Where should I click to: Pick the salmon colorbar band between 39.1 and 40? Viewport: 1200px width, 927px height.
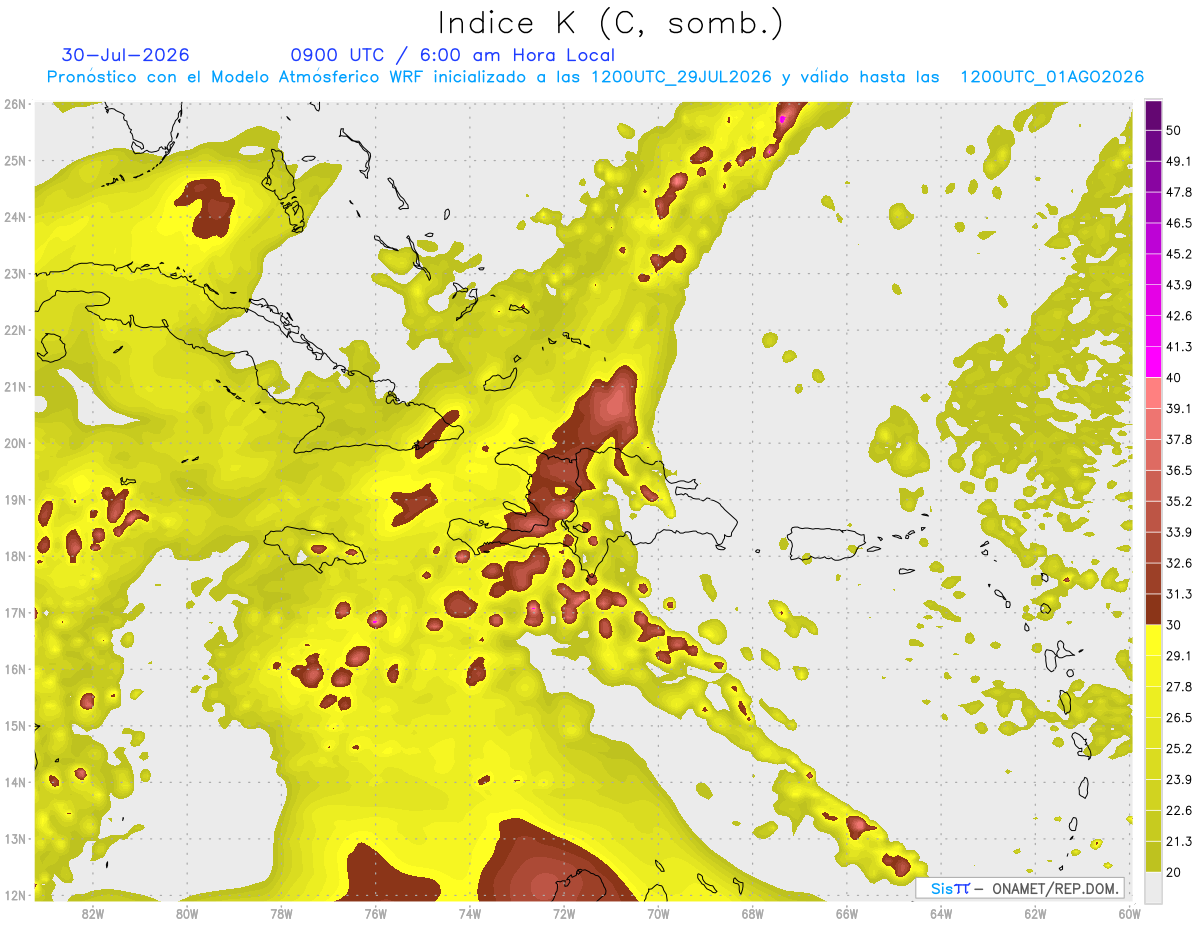1154,393
